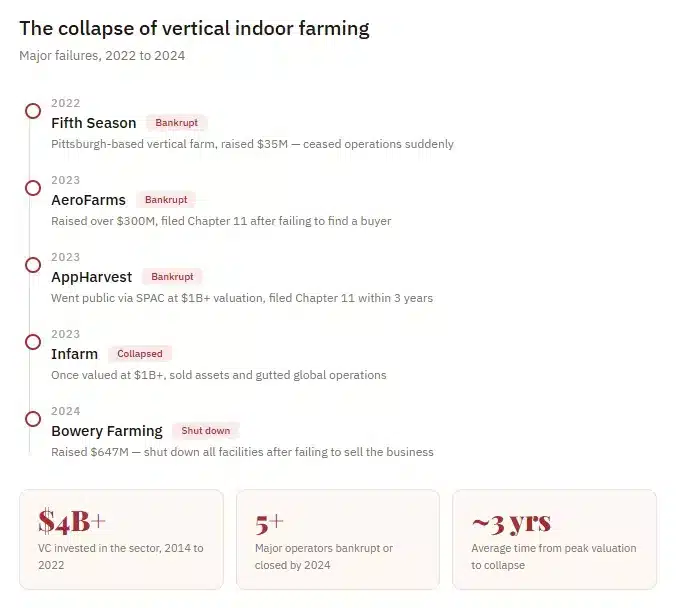Select the AeroFarms timeline circle marker
The width and height of the screenshot is (686, 608).
point(33,188)
